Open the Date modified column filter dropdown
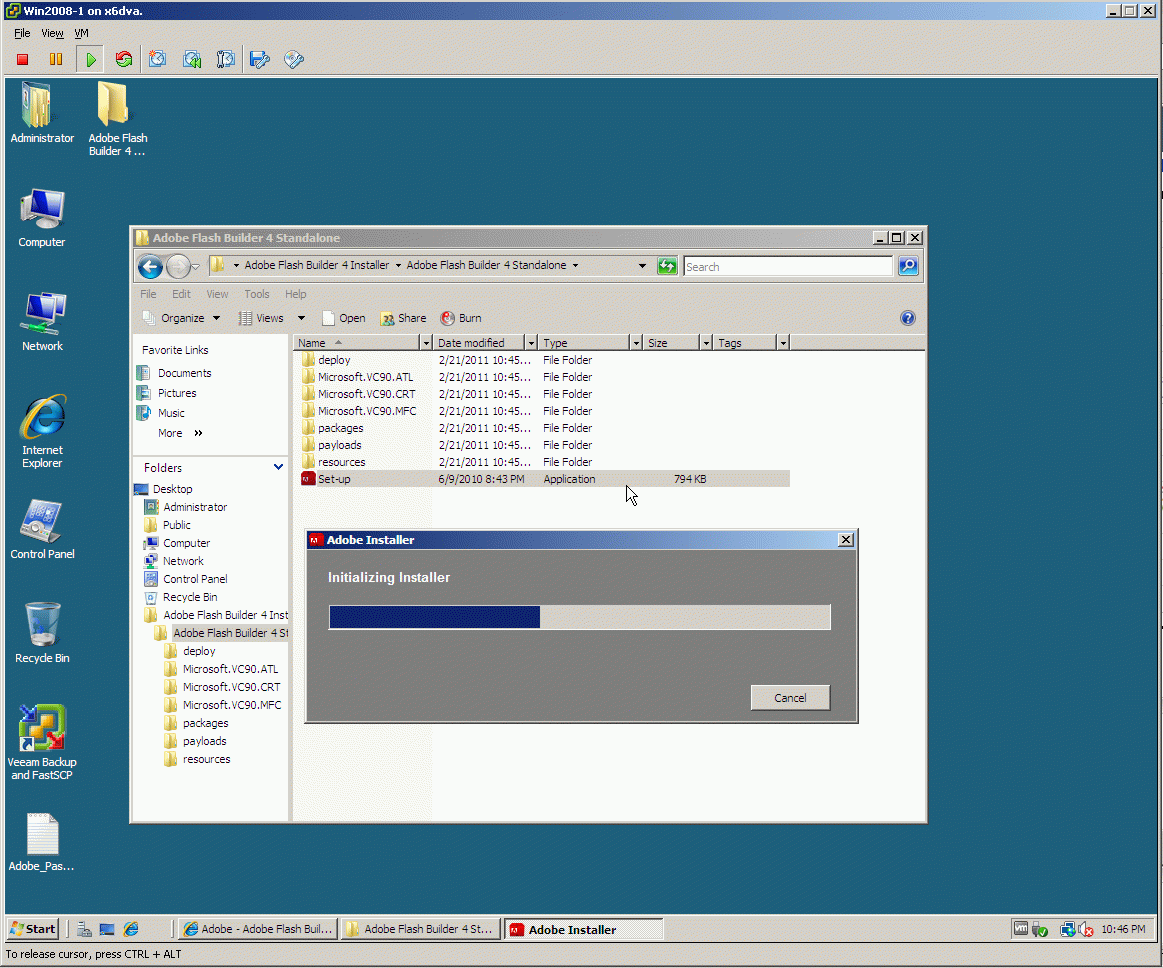This screenshot has width=1163, height=968. point(531,343)
